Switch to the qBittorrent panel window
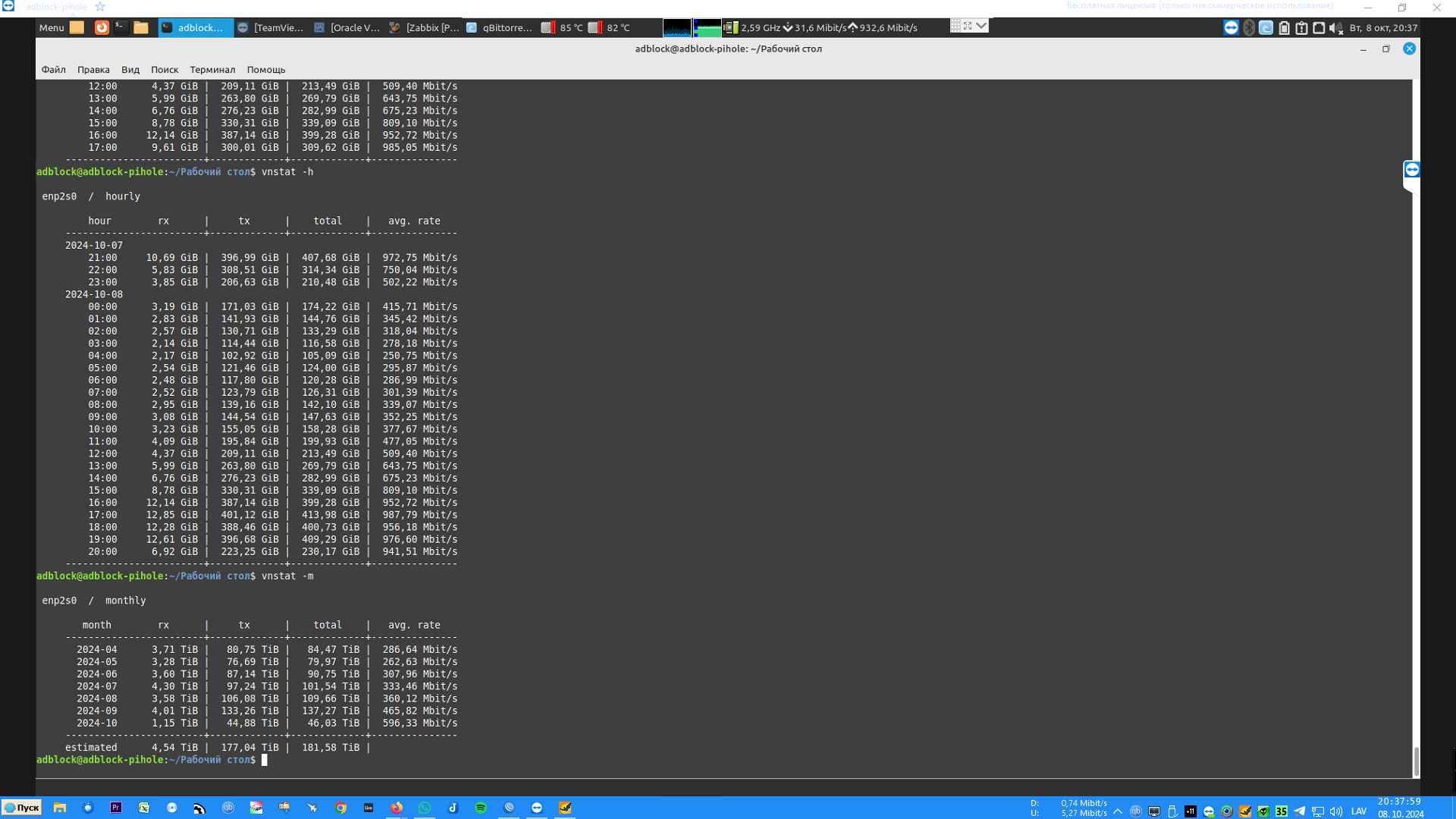The image size is (1456, 819). (500, 27)
